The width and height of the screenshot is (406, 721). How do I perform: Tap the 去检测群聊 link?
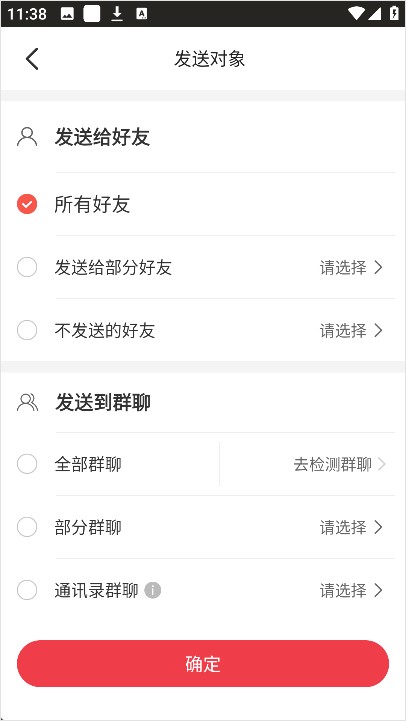339,464
